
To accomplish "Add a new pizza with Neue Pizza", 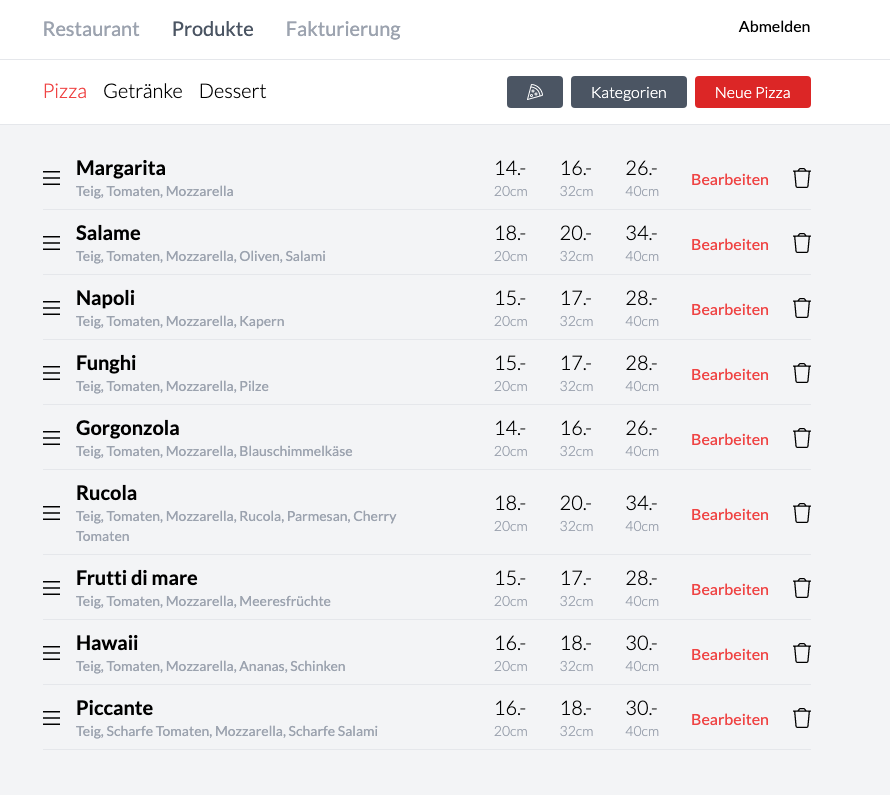I will click(753, 92).
